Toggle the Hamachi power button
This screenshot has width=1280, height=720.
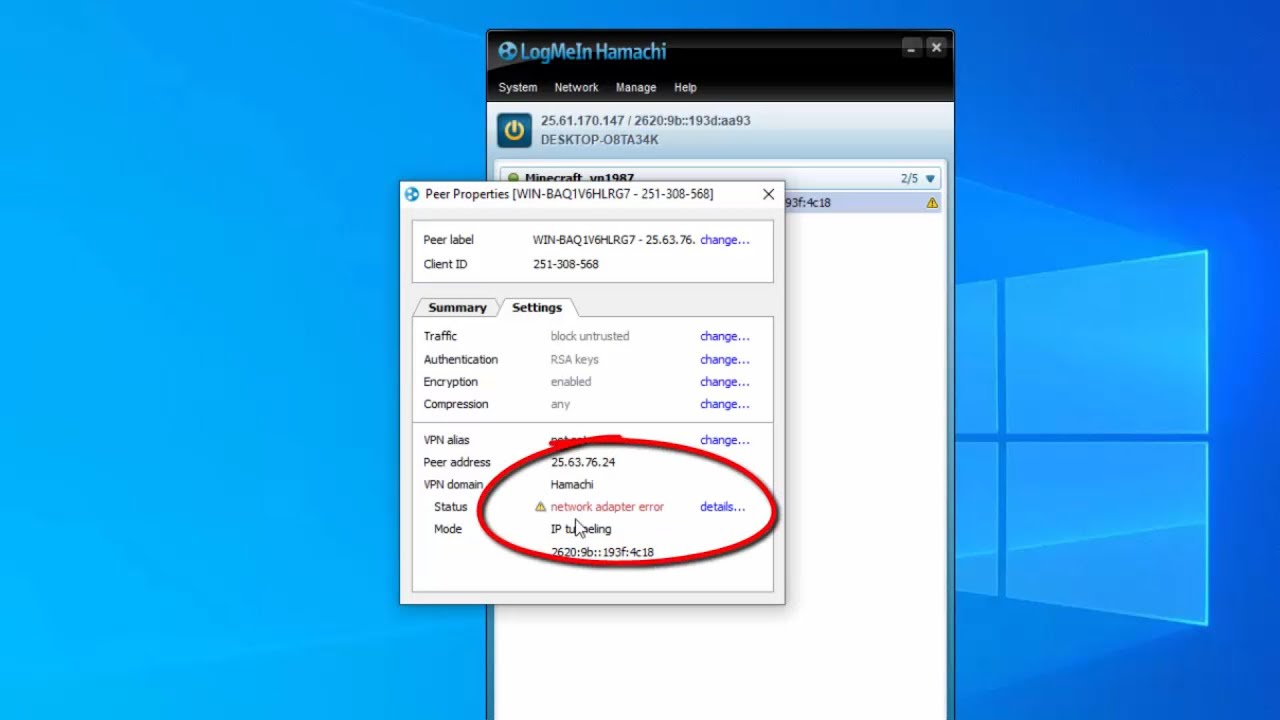(x=514, y=130)
